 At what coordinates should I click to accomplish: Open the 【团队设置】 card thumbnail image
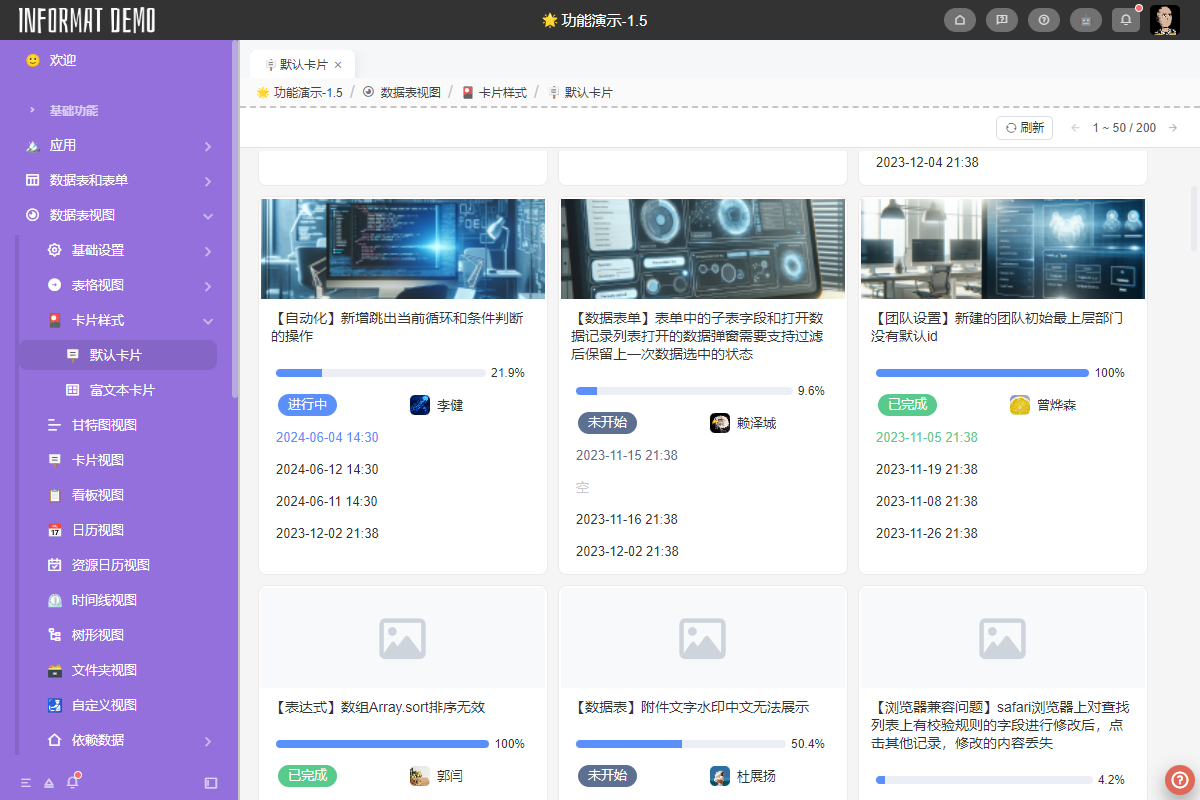pyautogui.click(x=1002, y=248)
